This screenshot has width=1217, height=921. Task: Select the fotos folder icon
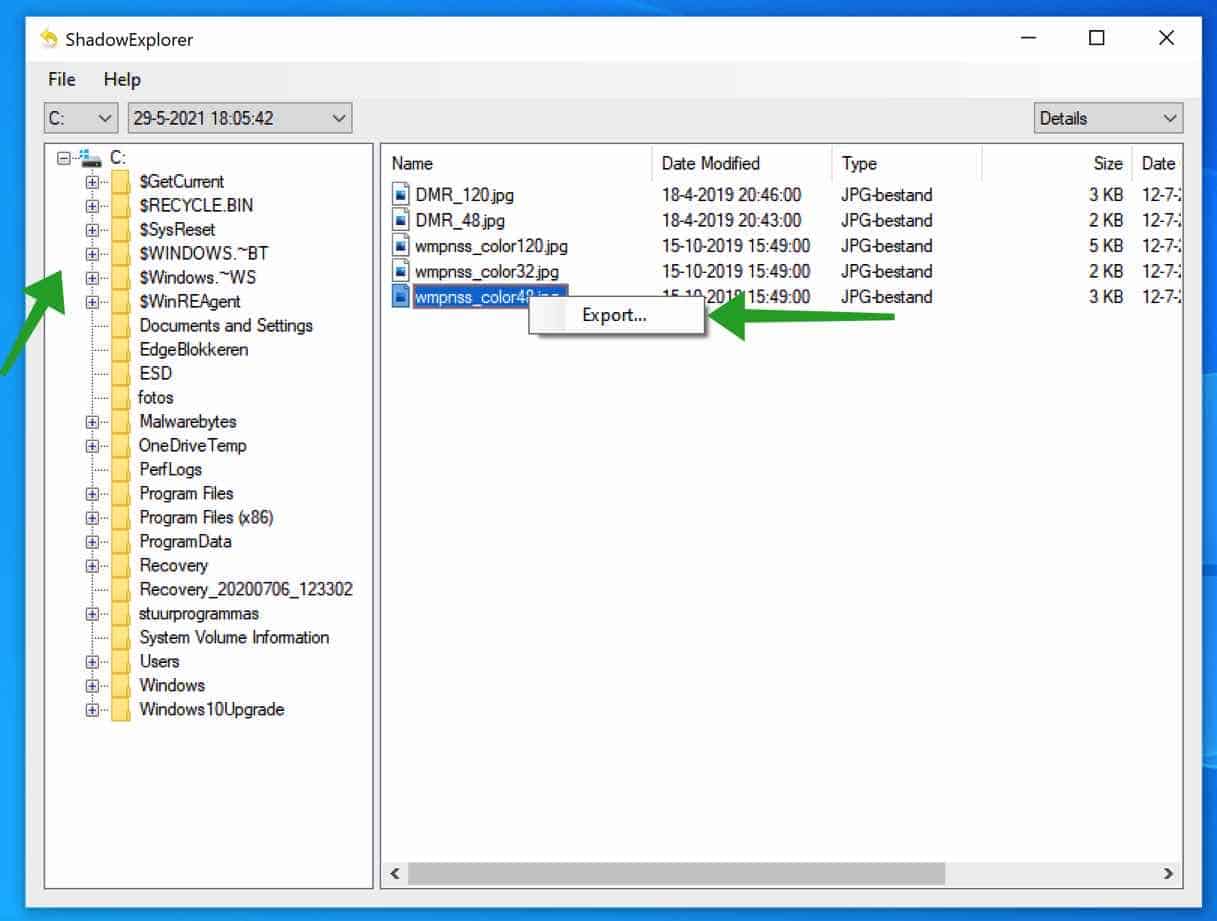(x=121, y=397)
